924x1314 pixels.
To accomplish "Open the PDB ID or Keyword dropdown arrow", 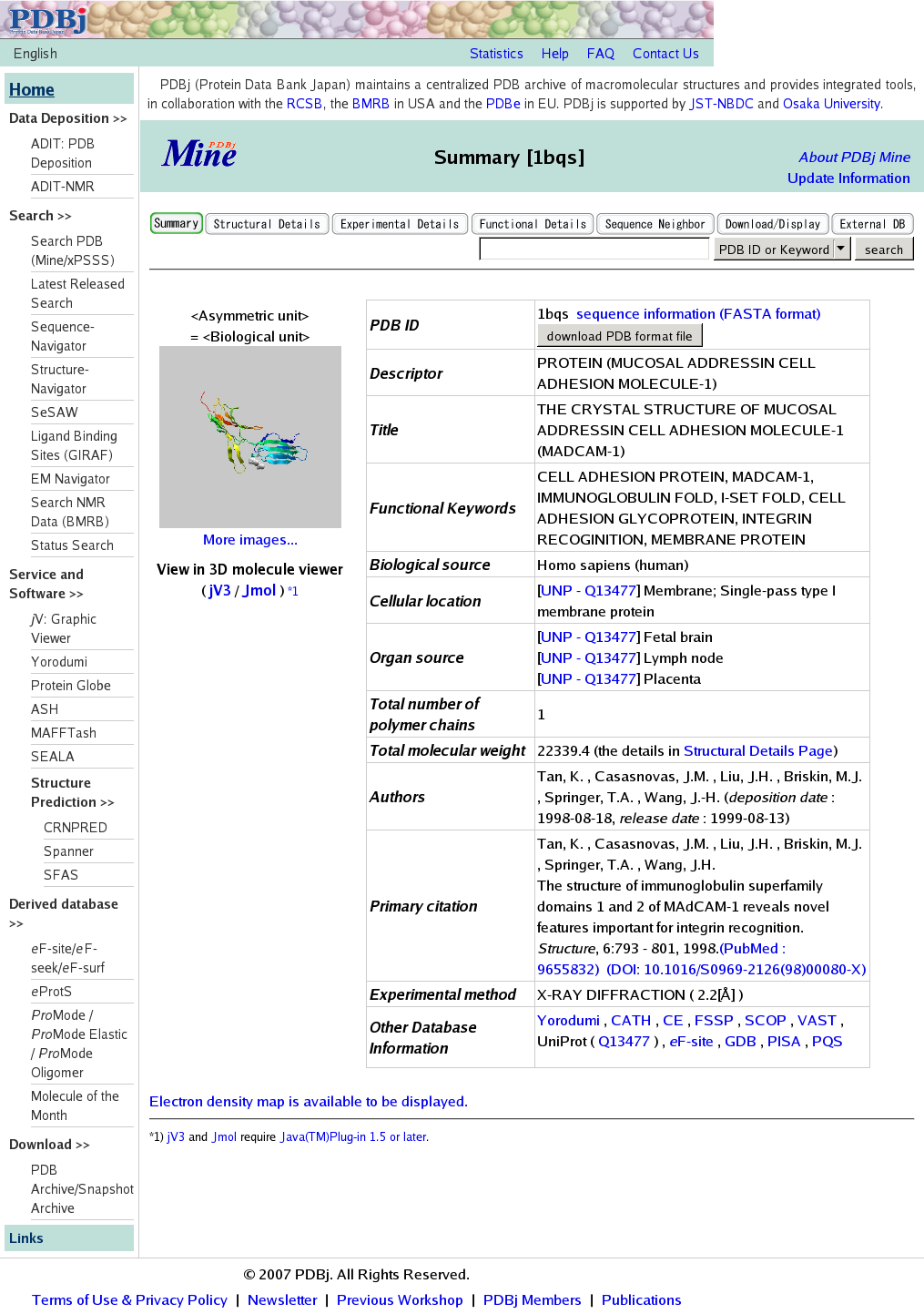I will point(841,248).
